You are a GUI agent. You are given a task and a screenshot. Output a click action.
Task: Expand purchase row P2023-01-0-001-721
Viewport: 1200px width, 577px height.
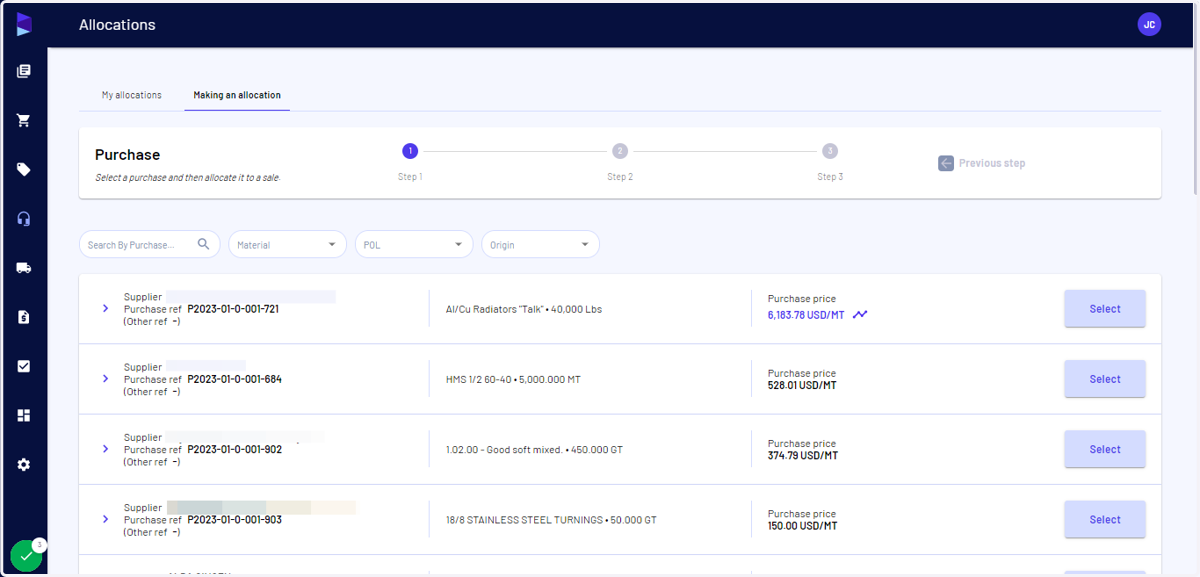(105, 309)
